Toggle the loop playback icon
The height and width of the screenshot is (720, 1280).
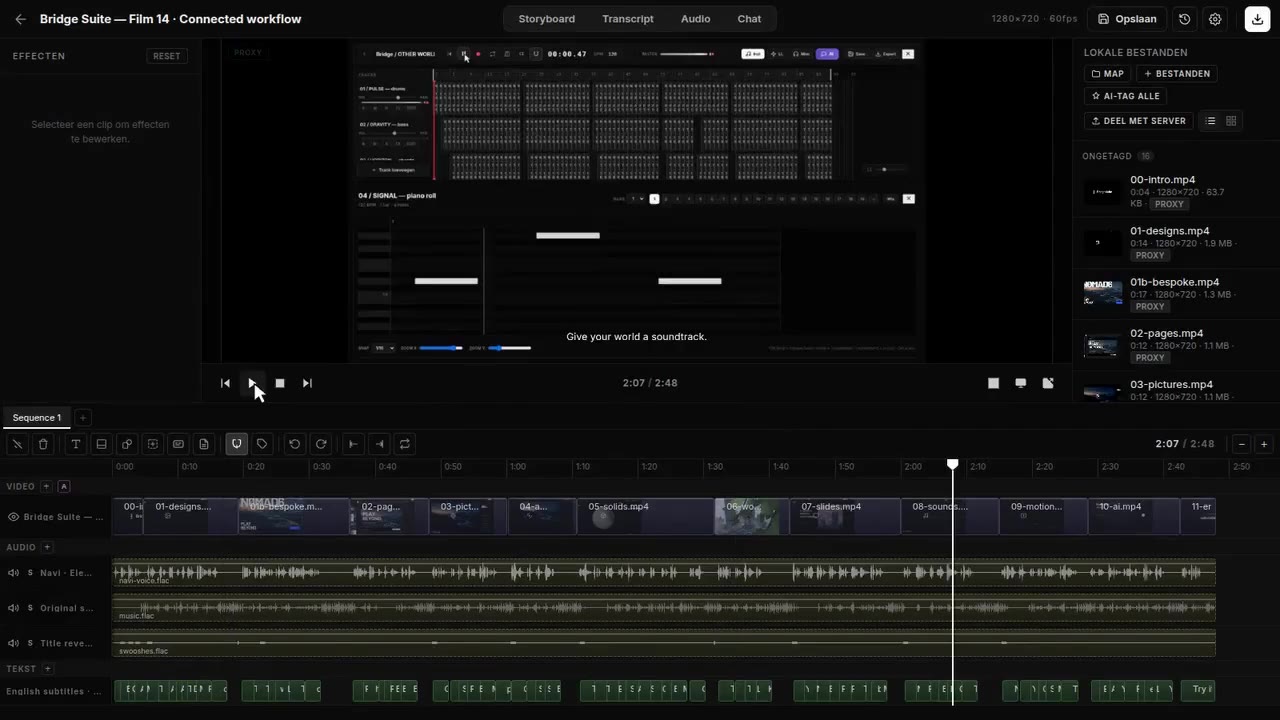405,444
